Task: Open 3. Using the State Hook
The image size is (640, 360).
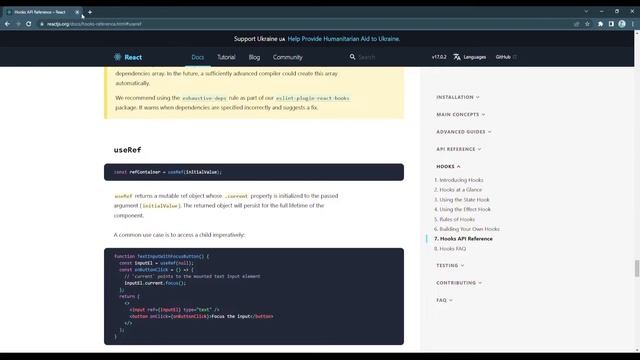Action: 462,200
